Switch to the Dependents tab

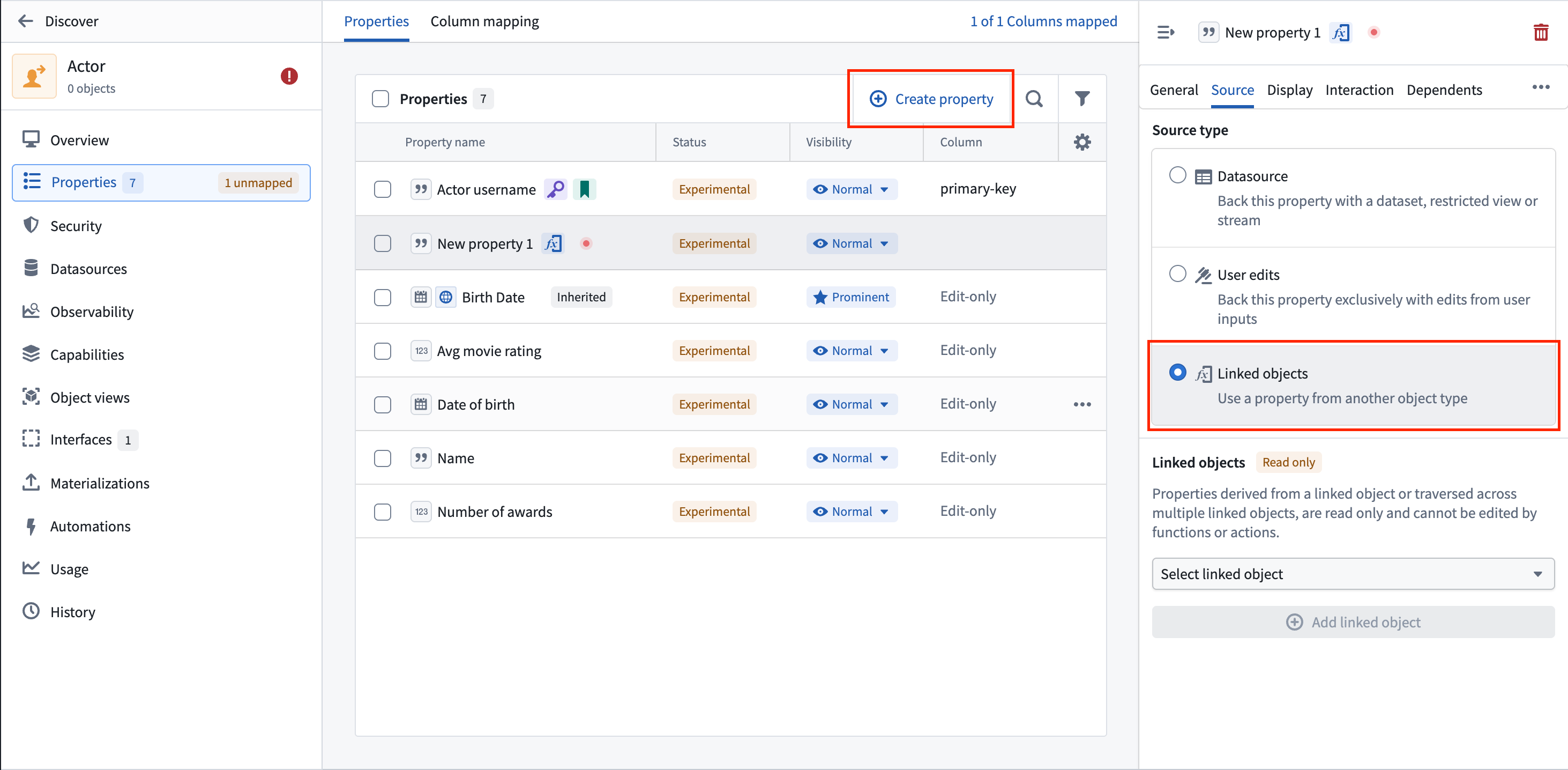[1444, 90]
